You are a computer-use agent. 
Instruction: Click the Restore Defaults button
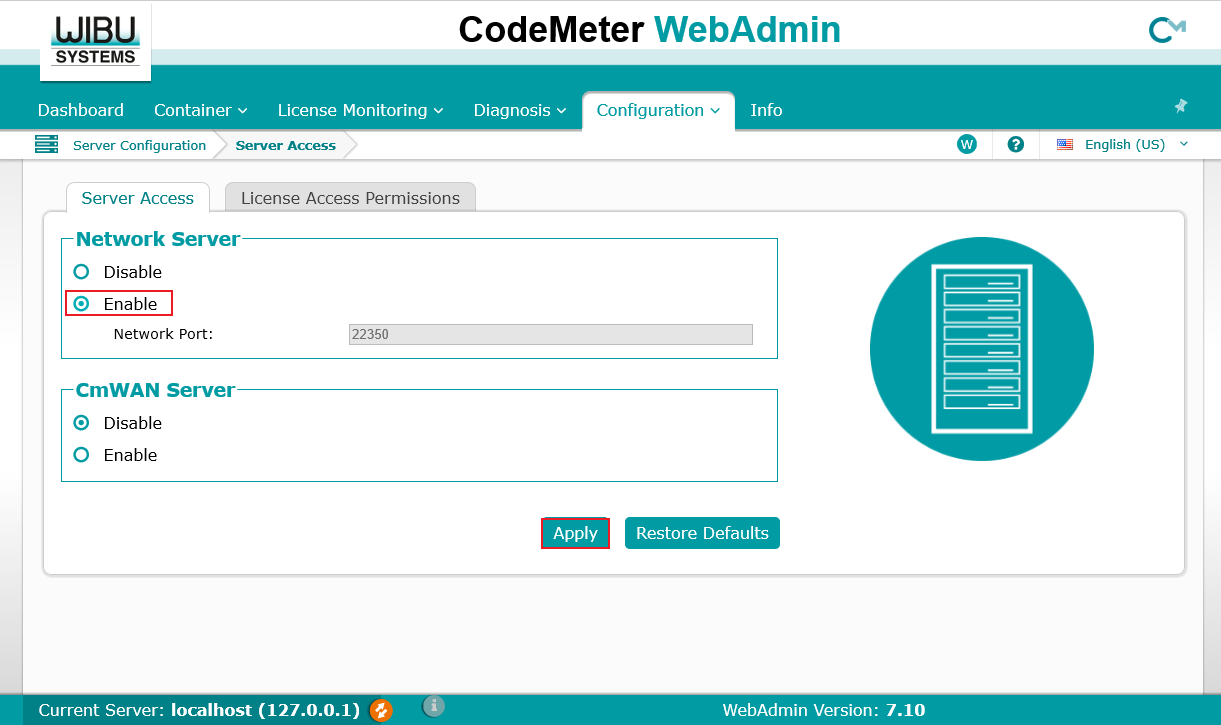702,533
